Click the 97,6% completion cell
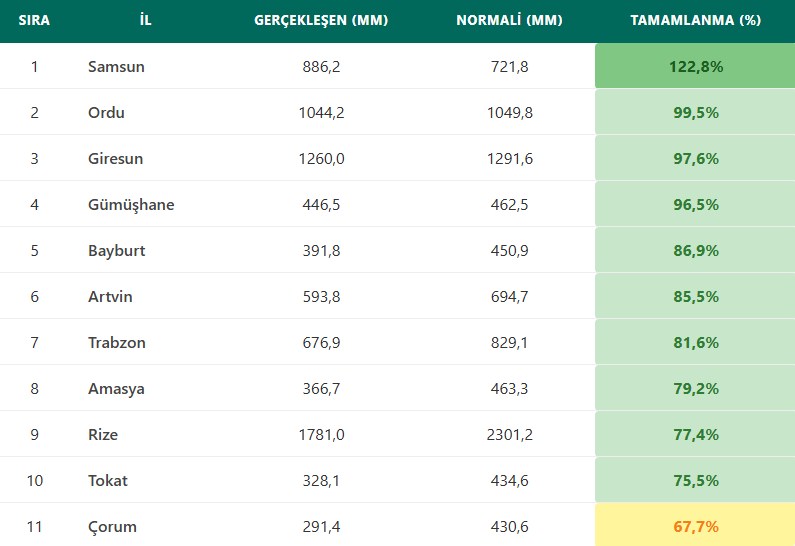 click(695, 158)
